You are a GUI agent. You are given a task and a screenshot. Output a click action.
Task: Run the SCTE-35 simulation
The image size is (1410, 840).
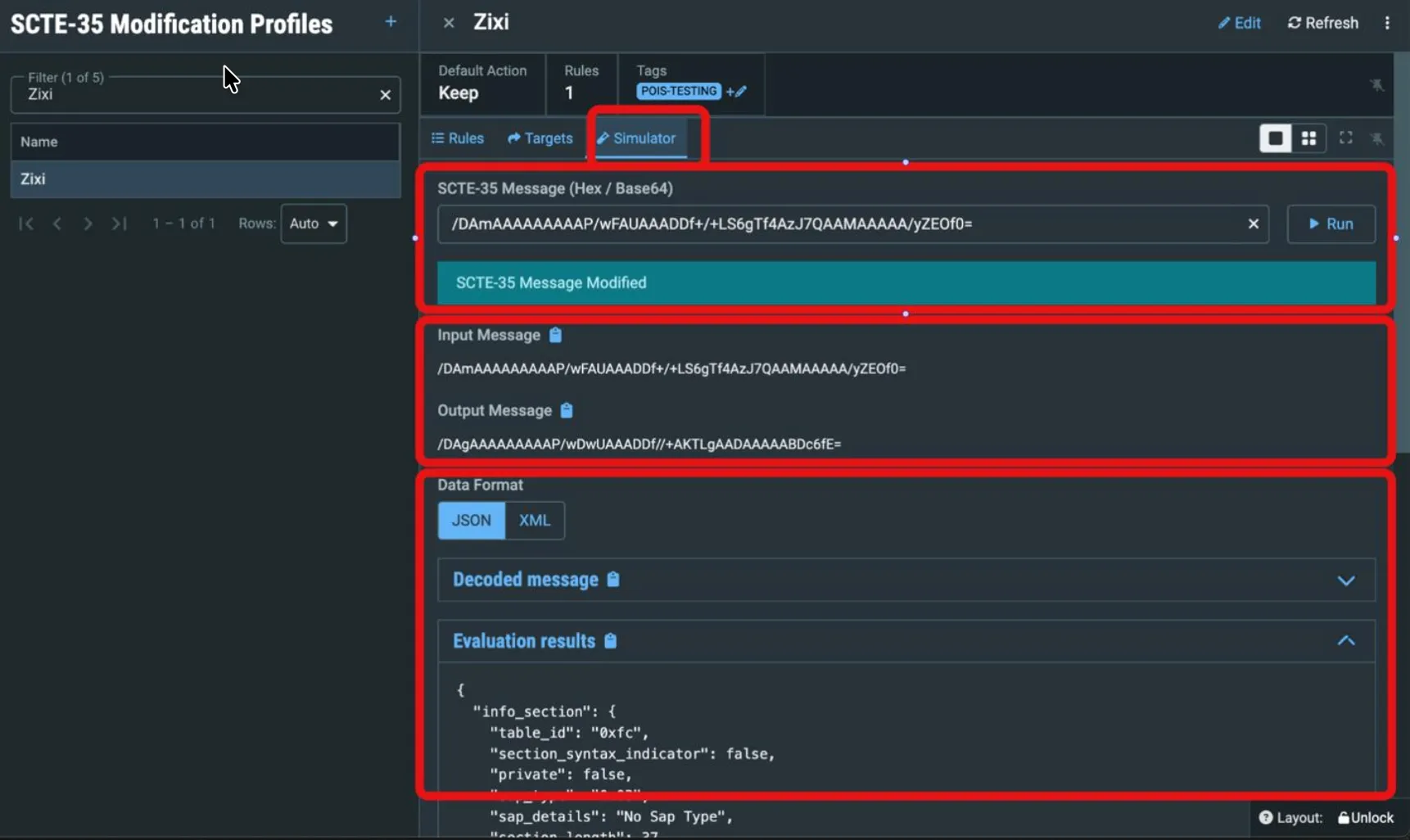(x=1331, y=224)
